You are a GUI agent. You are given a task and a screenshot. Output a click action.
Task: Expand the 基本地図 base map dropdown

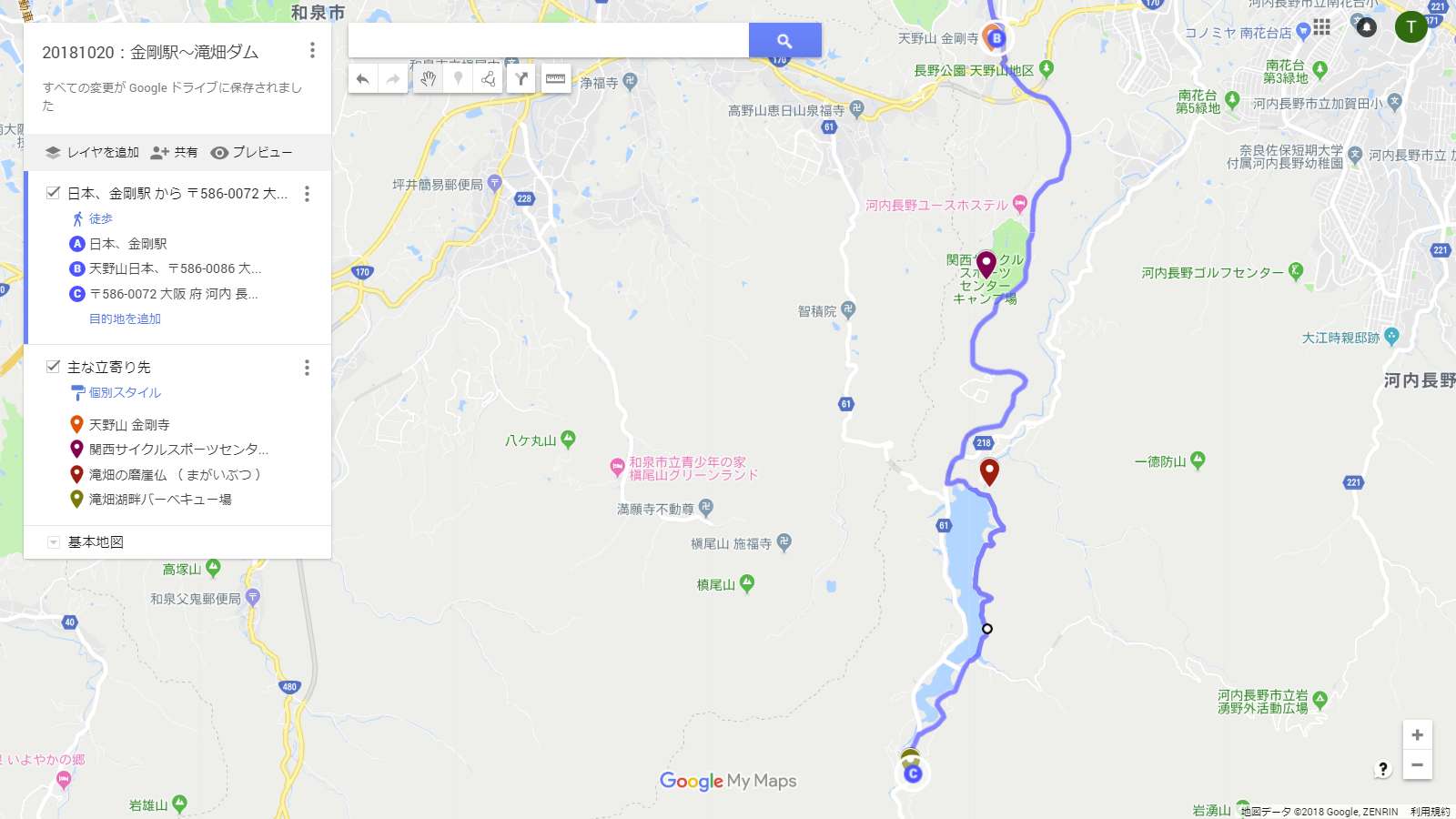pyautogui.click(x=54, y=542)
